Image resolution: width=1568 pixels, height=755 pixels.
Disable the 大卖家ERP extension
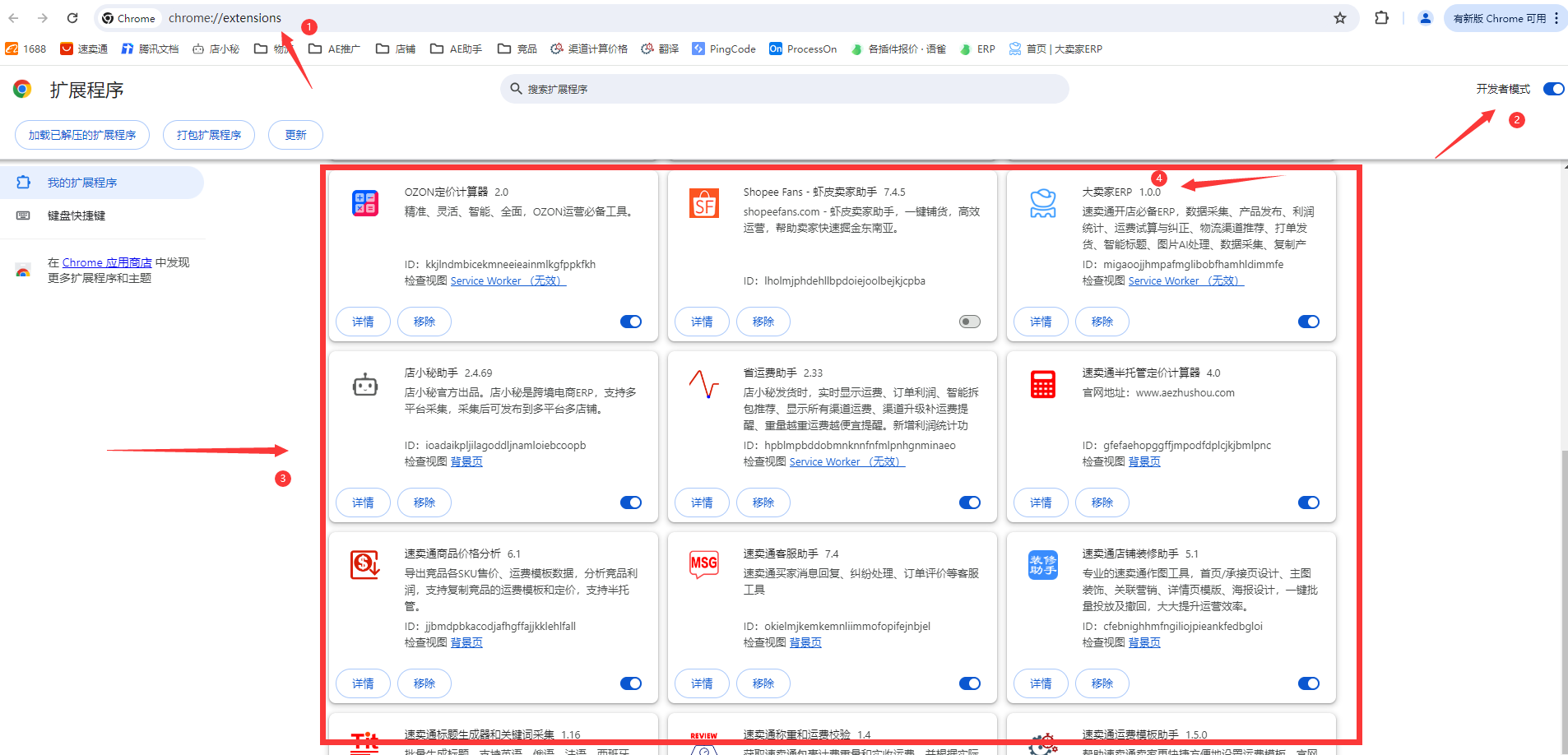point(1309,322)
